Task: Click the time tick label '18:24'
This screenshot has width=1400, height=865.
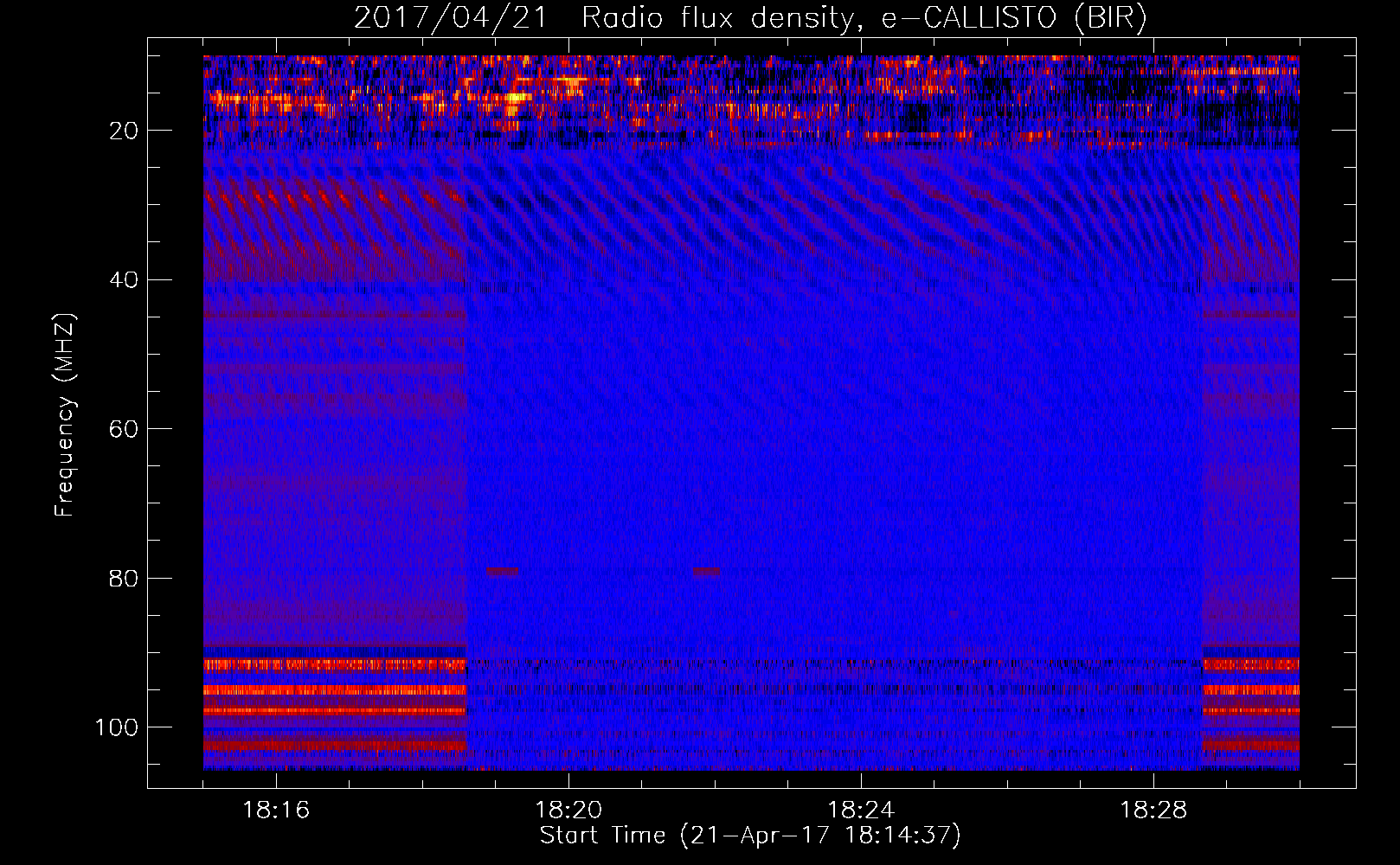Action: [x=861, y=811]
